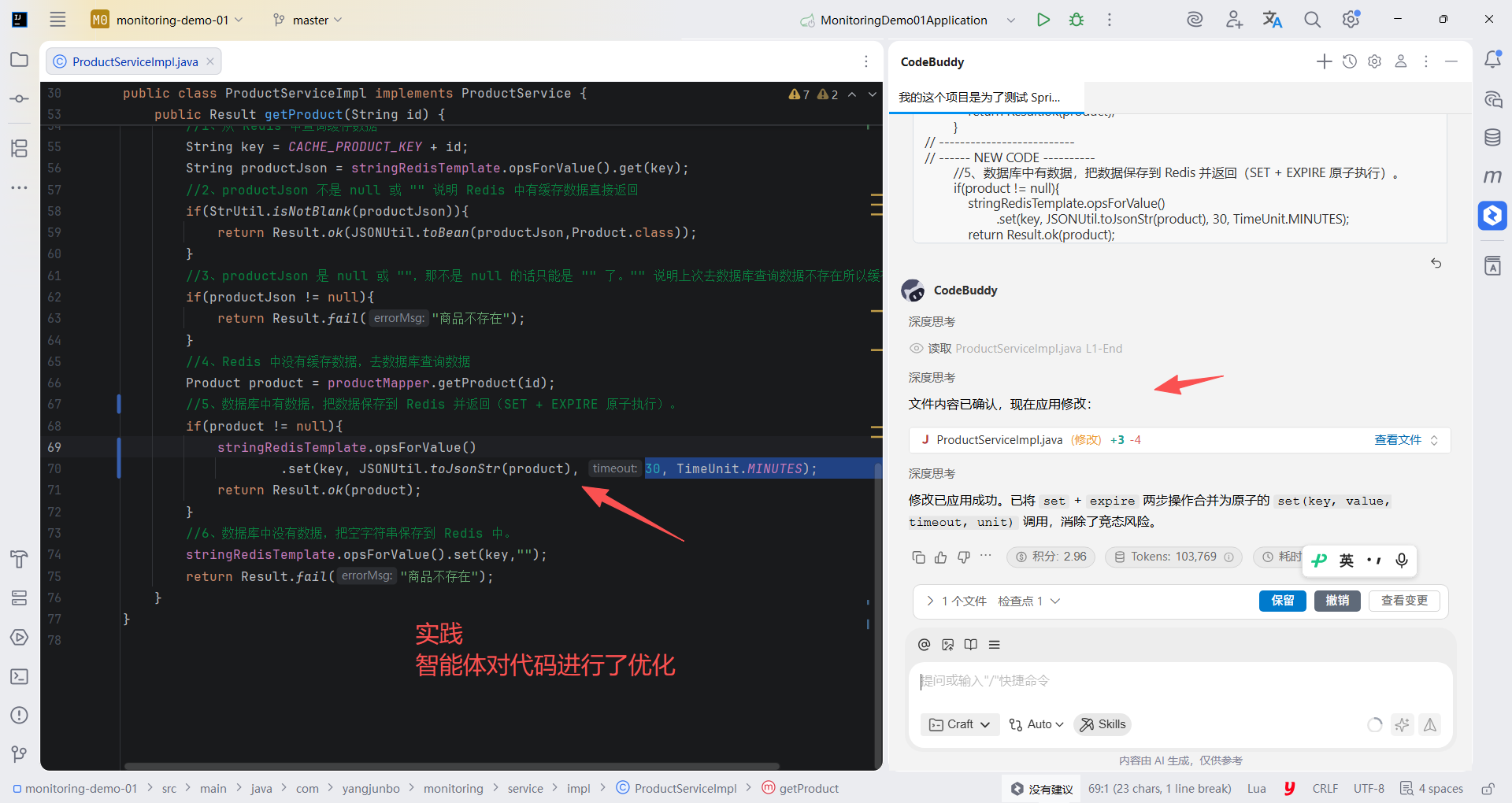Open more run actions menu
1512x803 pixels.
point(1110,20)
